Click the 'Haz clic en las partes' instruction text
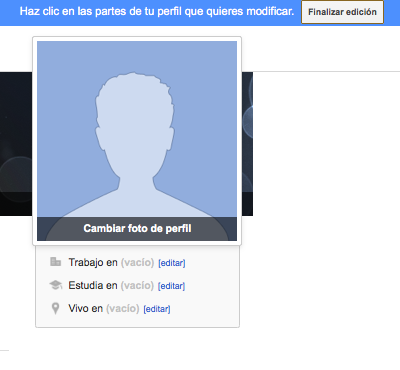The image size is (400, 370). coord(157,12)
